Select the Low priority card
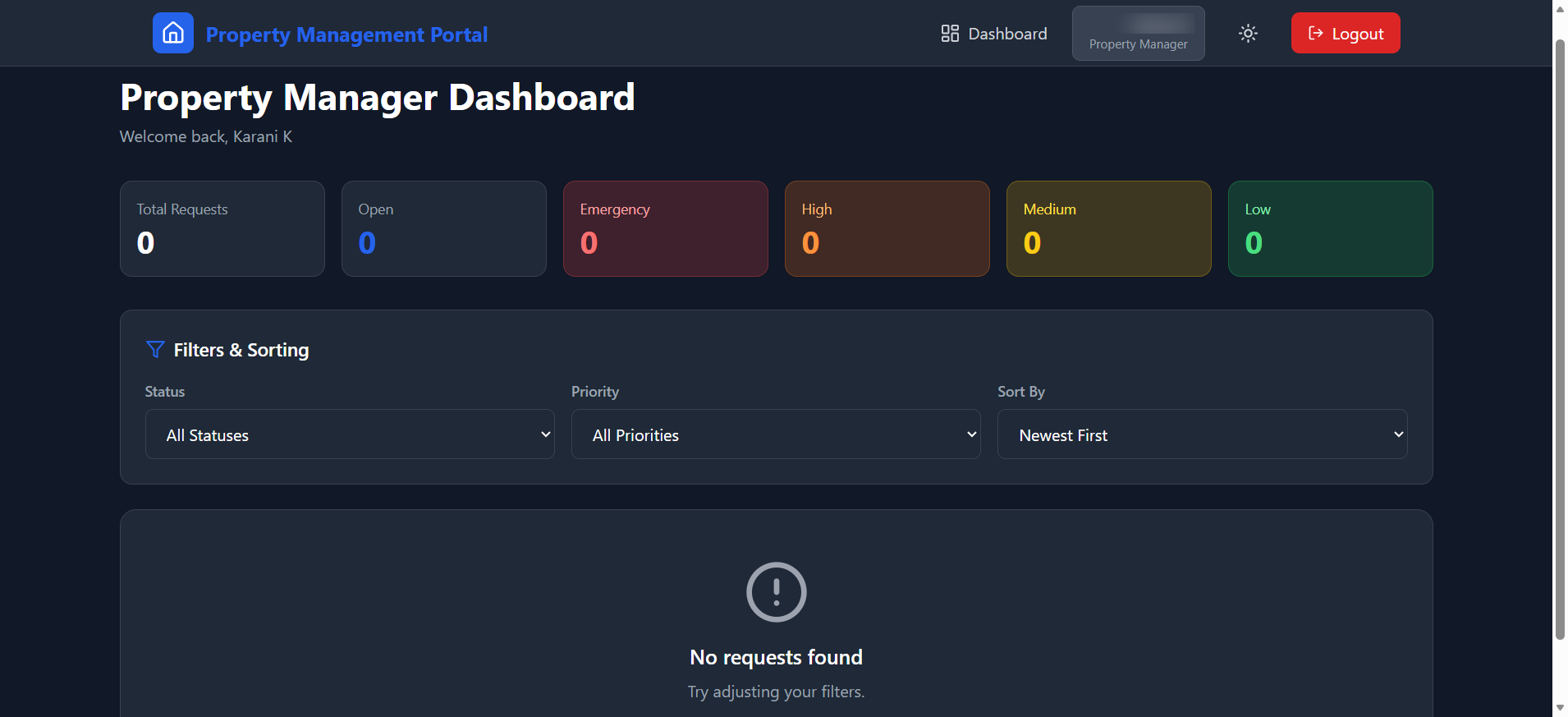 tap(1331, 229)
